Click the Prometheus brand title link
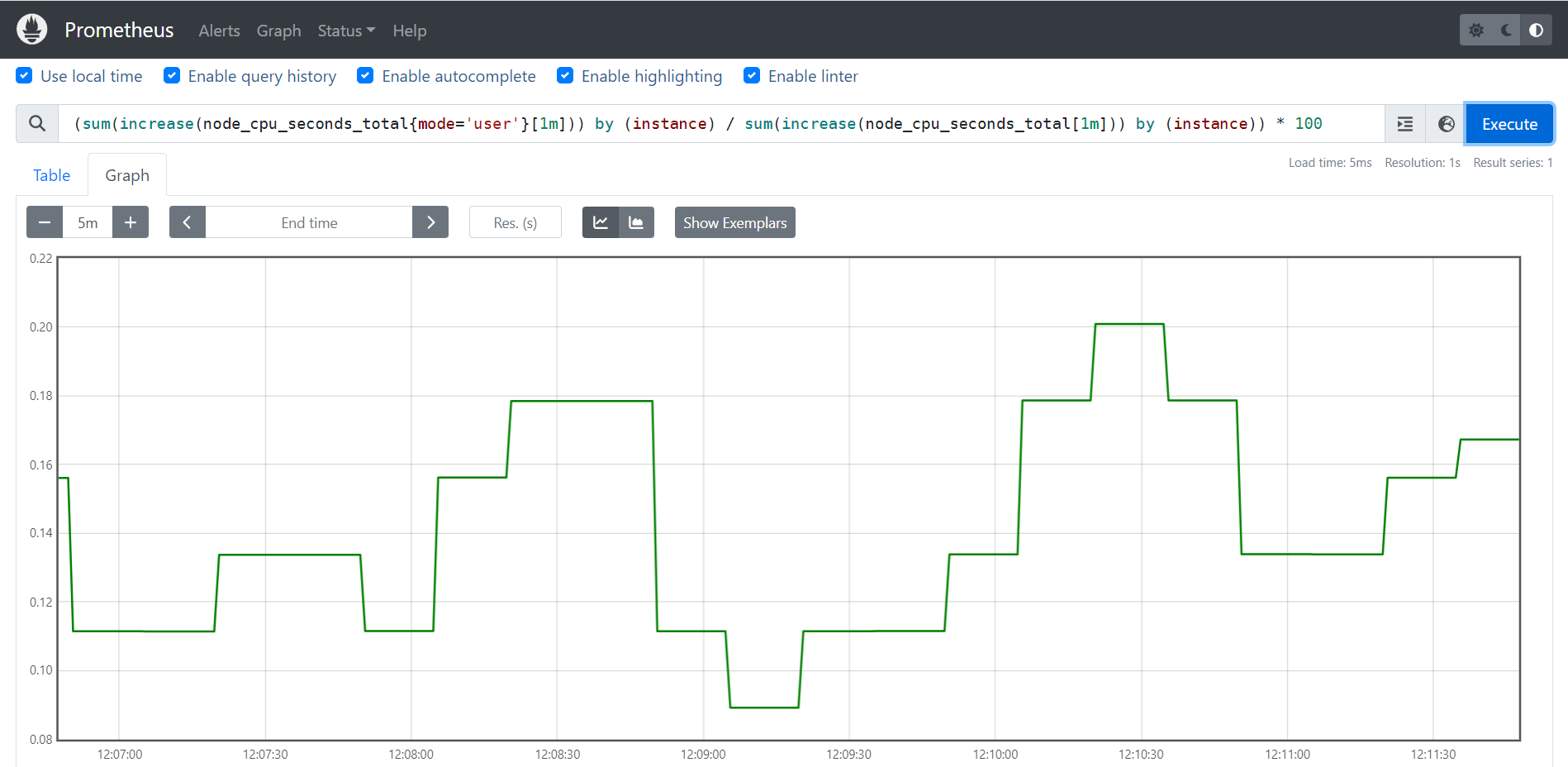This screenshot has width=1568, height=767. point(119,30)
